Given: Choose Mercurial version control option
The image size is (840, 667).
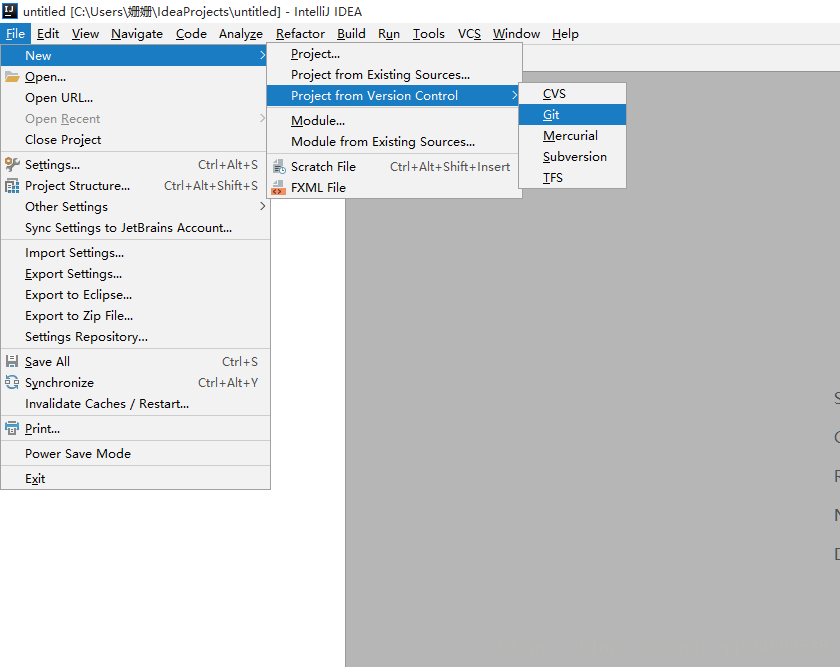Looking at the screenshot, I should pos(572,136).
